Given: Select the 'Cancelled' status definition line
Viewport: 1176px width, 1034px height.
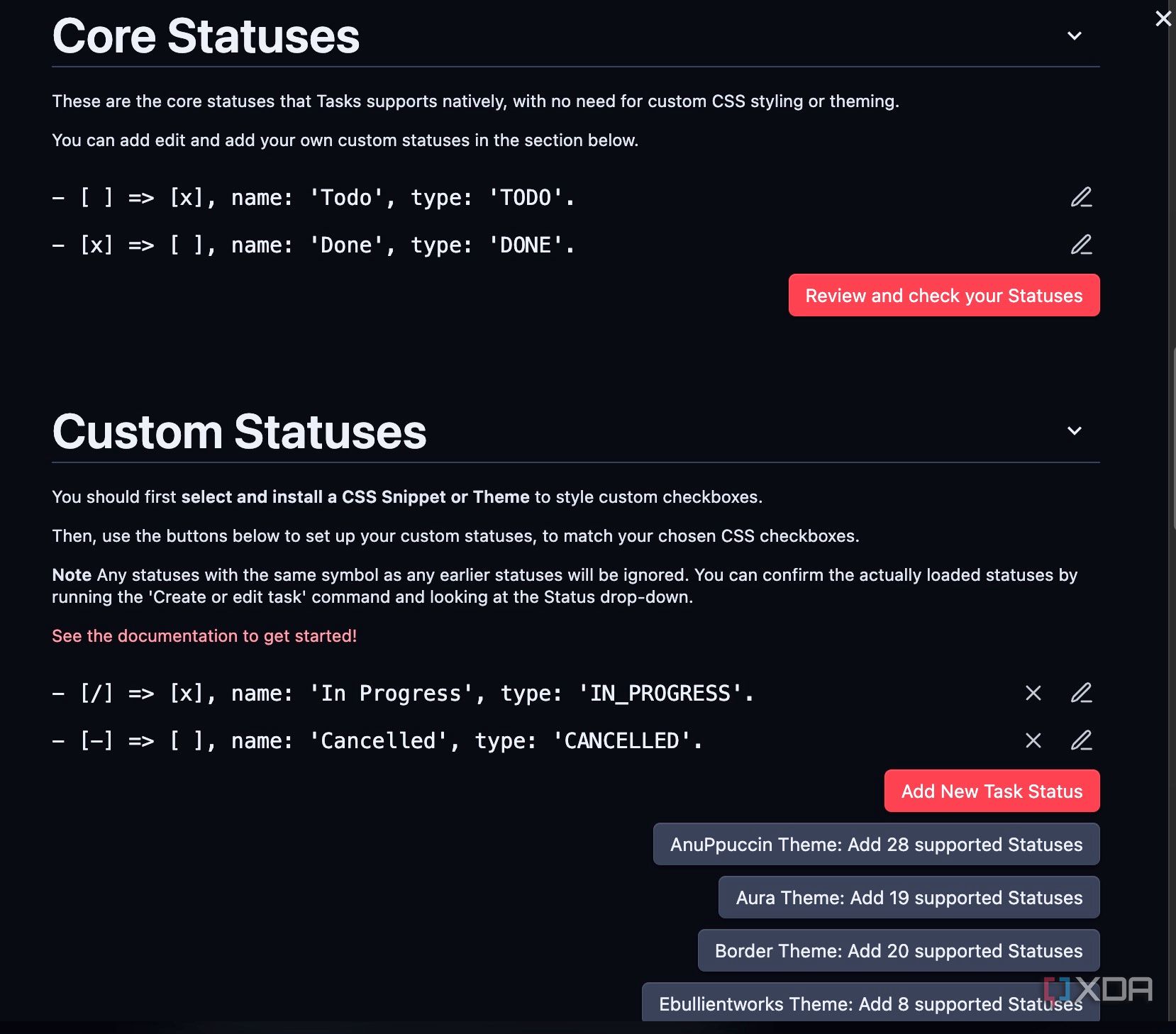Looking at the screenshot, I should (377, 741).
